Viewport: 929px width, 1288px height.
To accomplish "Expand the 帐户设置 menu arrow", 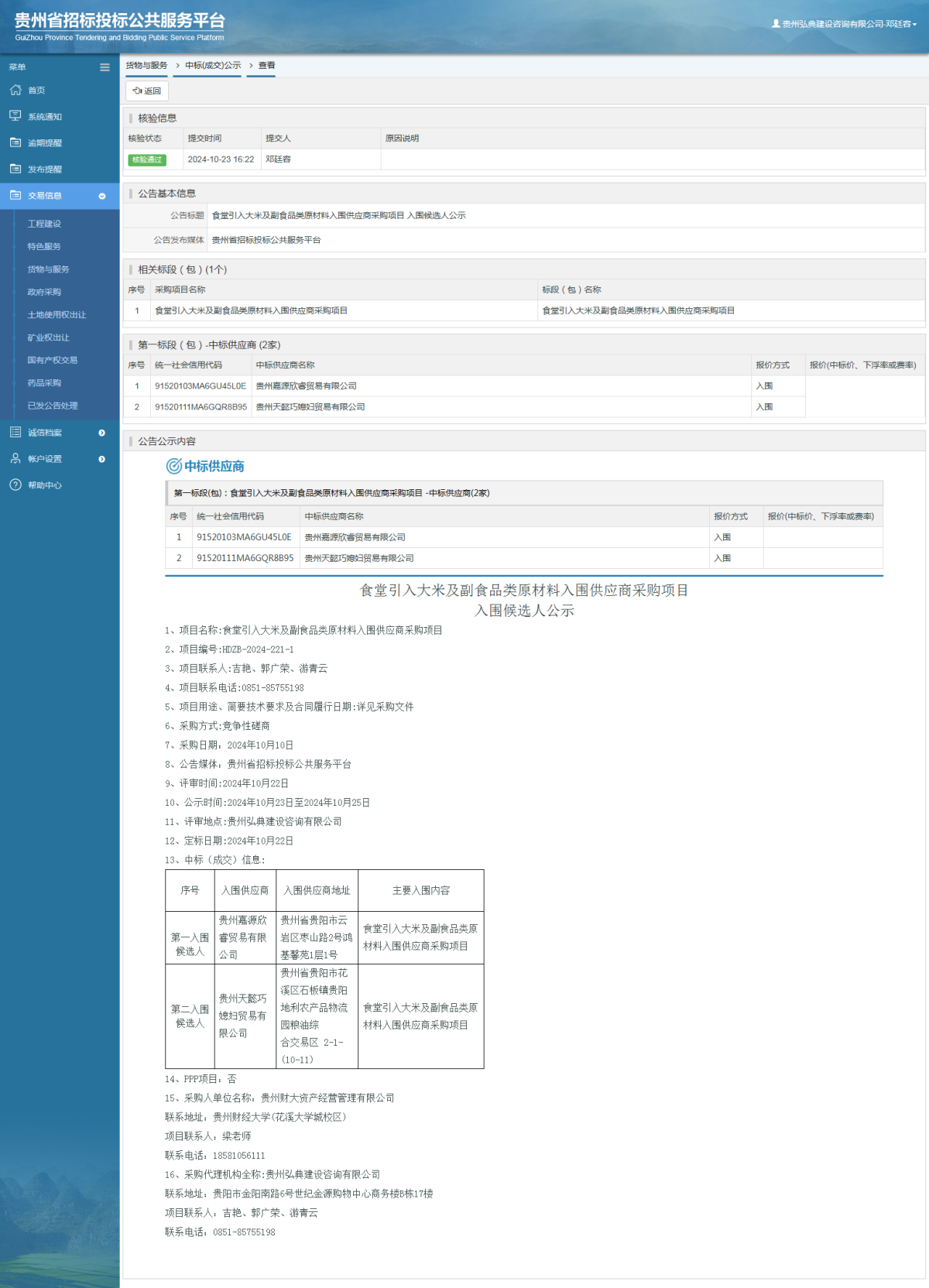I will click(x=102, y=459).
